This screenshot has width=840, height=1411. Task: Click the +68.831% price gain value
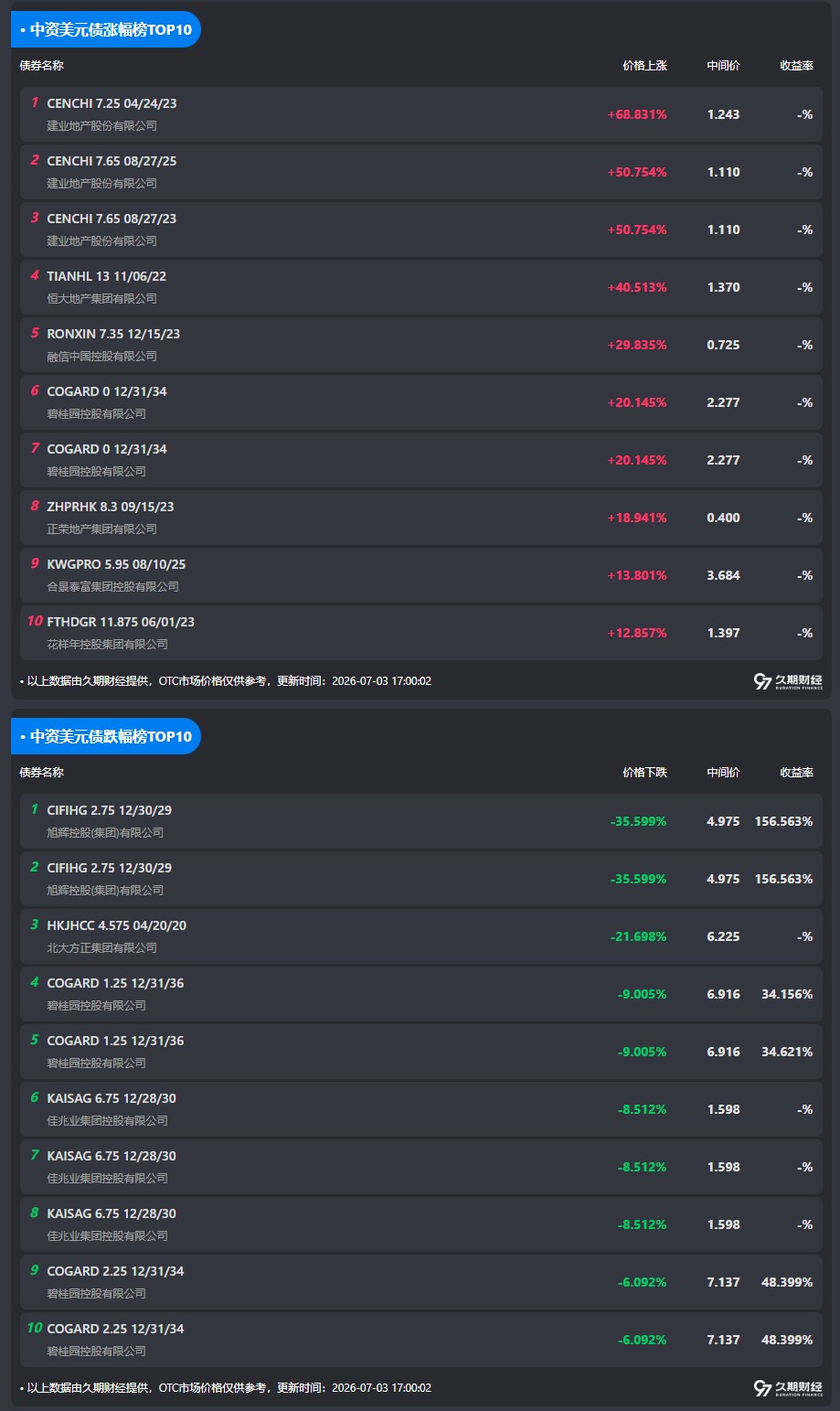pos(637,115)
